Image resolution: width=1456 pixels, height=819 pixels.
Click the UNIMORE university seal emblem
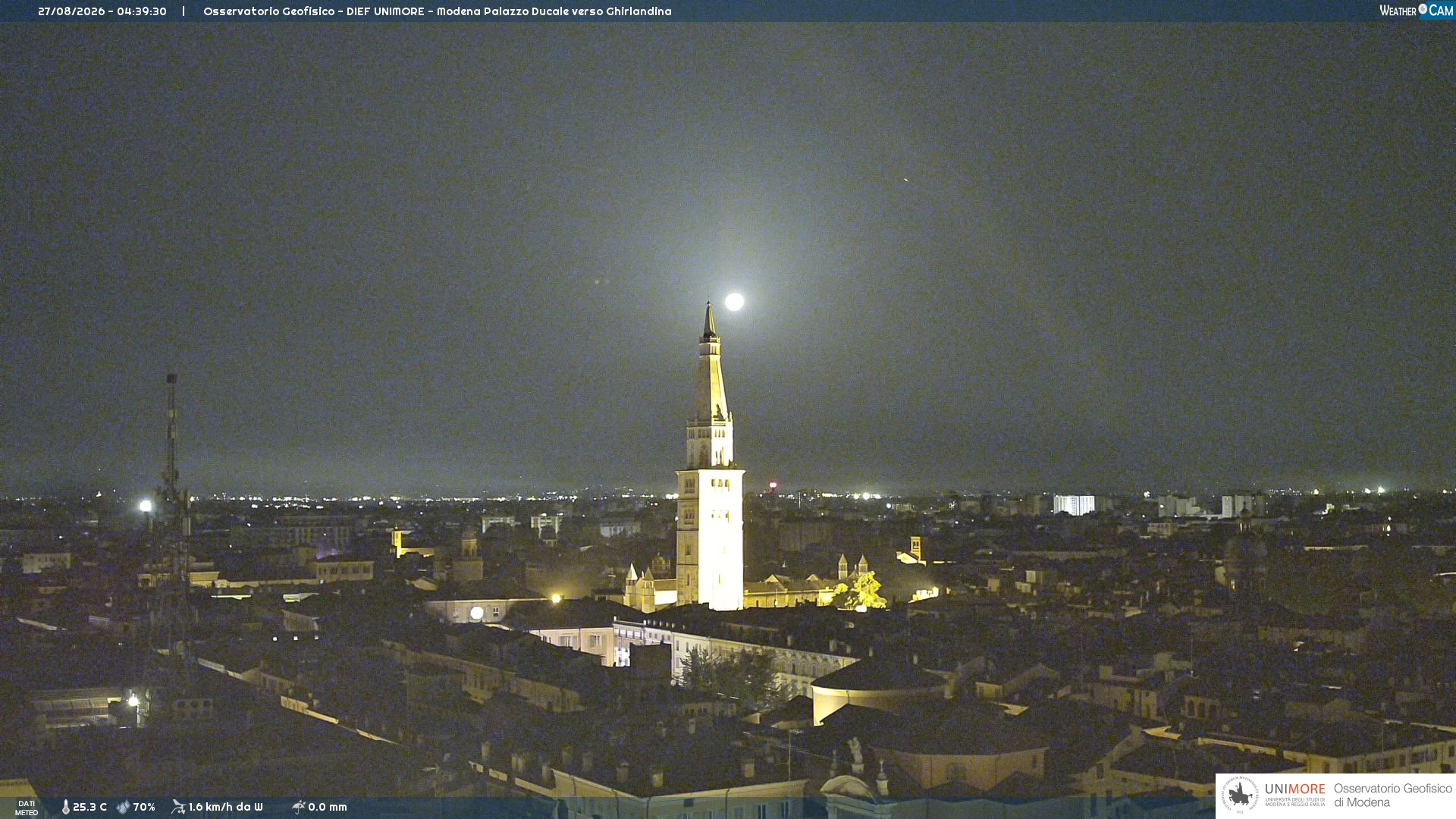1240,795
